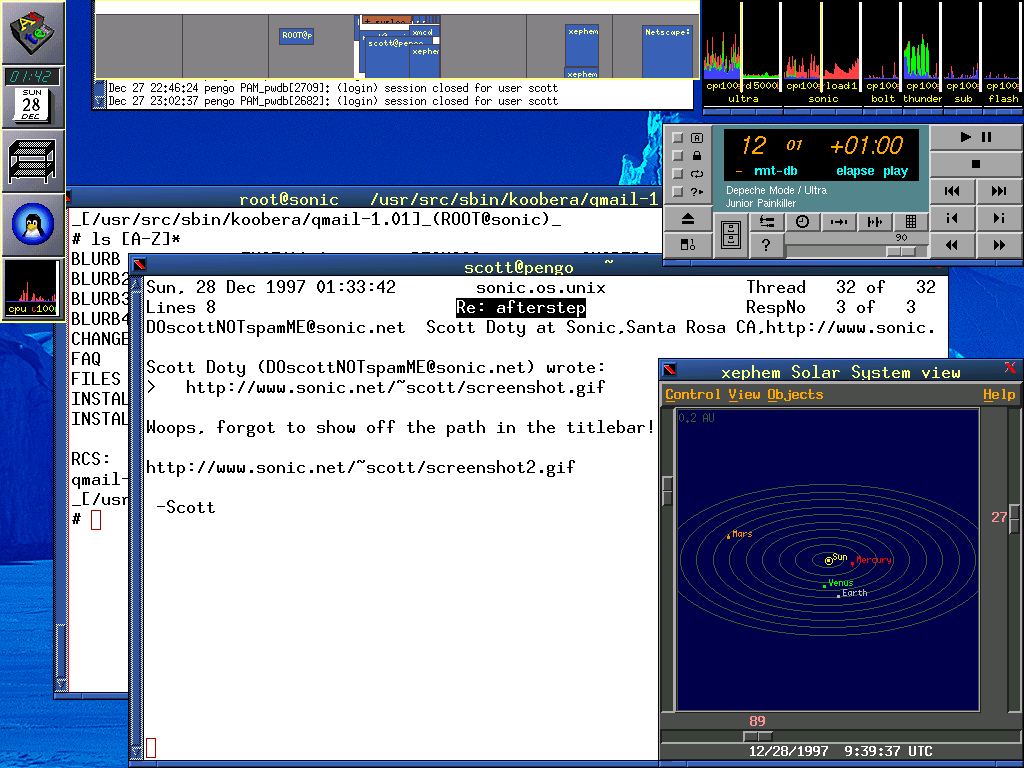Select the Earth label in solar system view
Screen dimensions: 1024x768
[x=854, y=594]
